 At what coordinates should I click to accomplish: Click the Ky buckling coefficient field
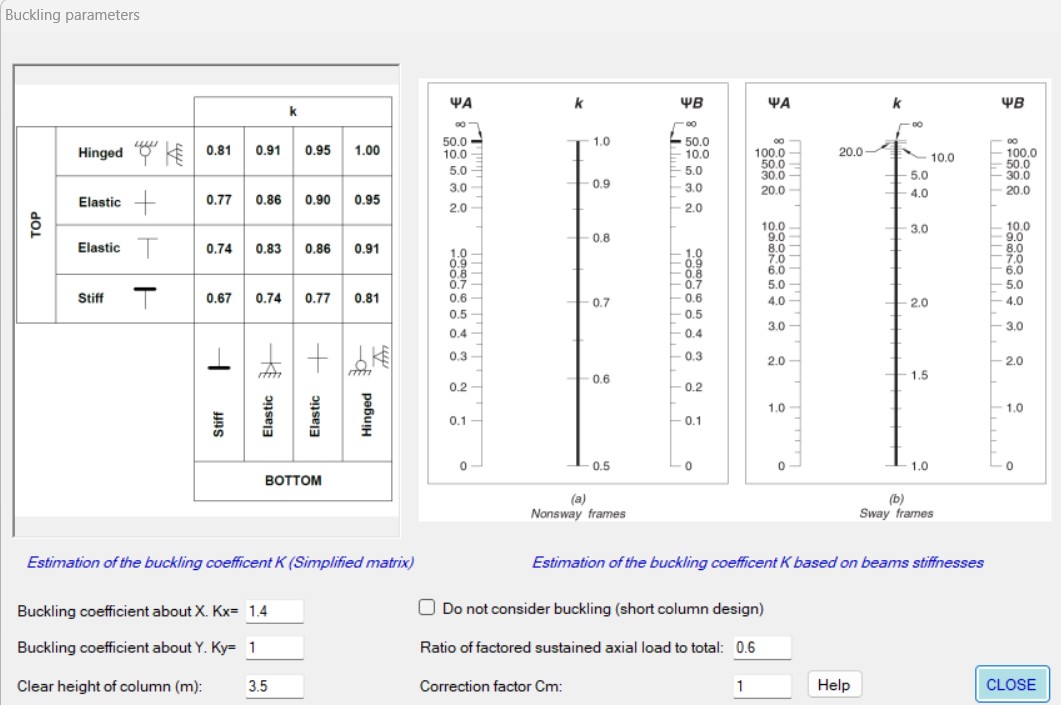point(274,647)
